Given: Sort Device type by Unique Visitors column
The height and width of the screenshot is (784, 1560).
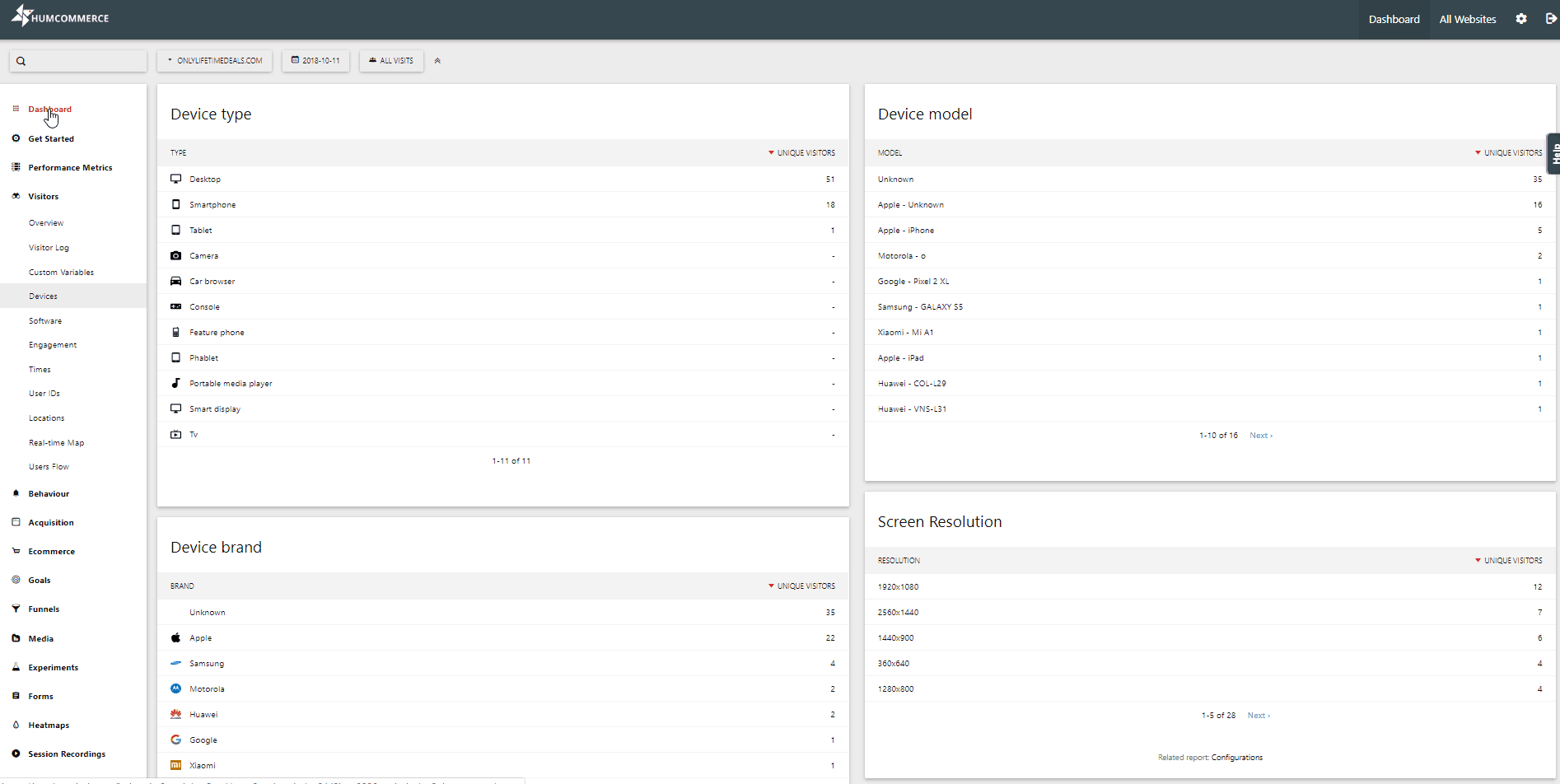Looking at the screenshot, I should coord(805,153).
